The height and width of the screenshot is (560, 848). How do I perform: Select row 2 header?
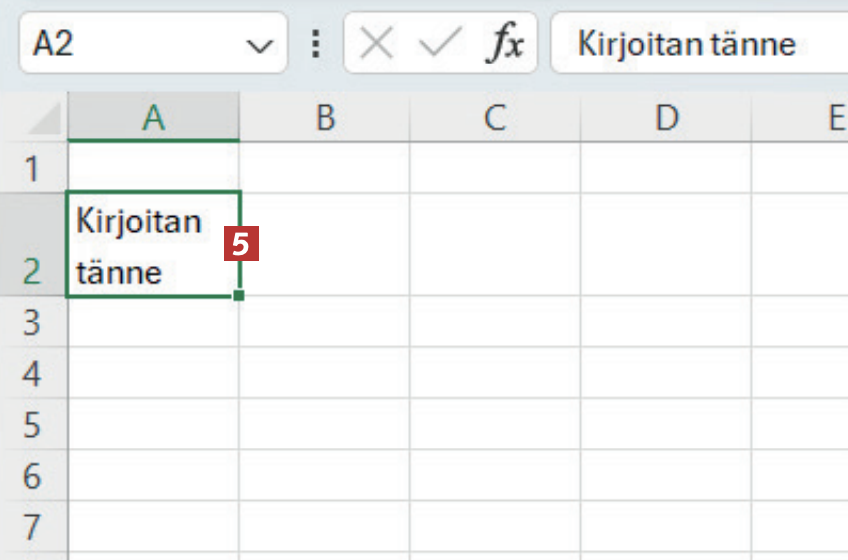33,245
